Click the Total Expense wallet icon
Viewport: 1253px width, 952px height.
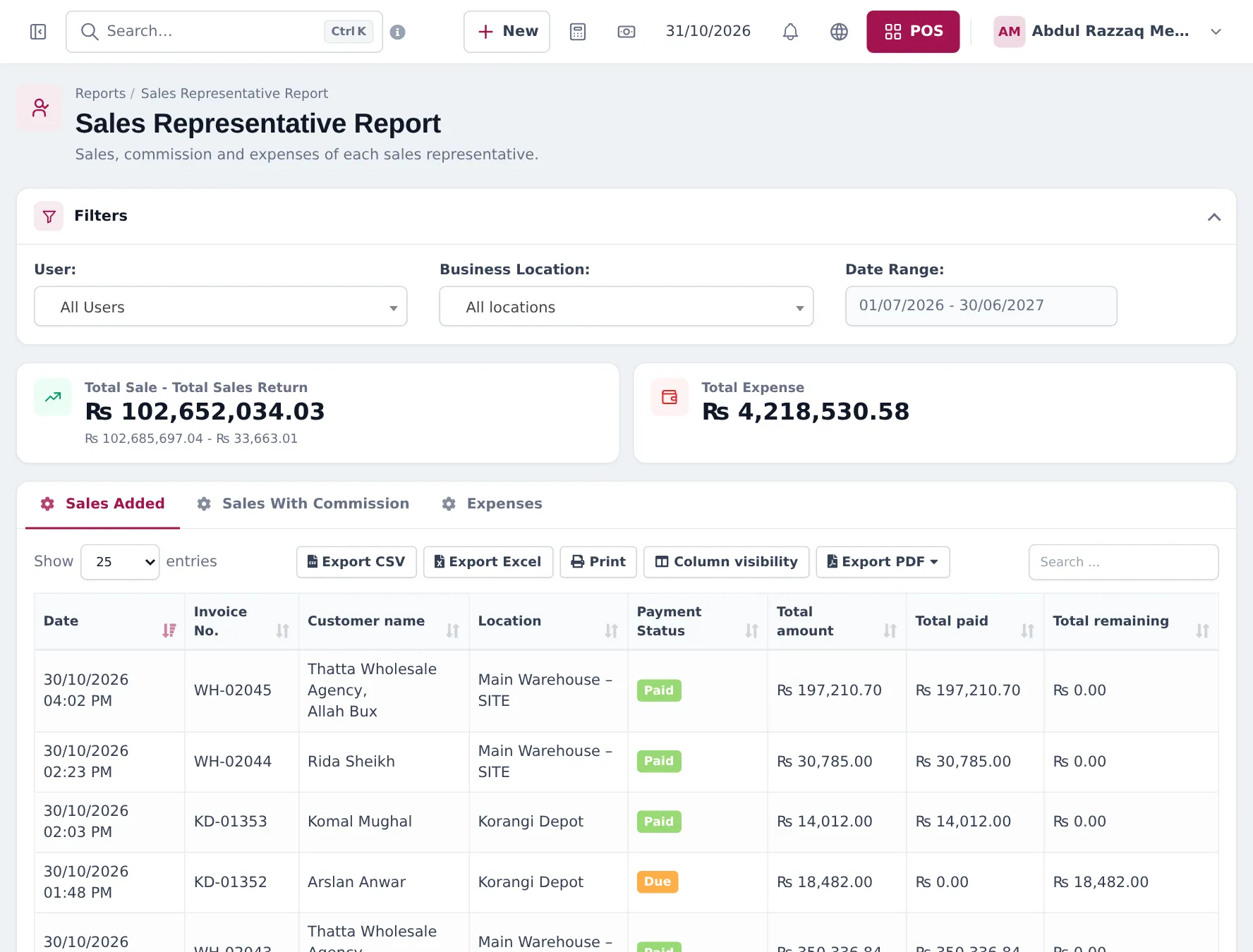(670, 397)
